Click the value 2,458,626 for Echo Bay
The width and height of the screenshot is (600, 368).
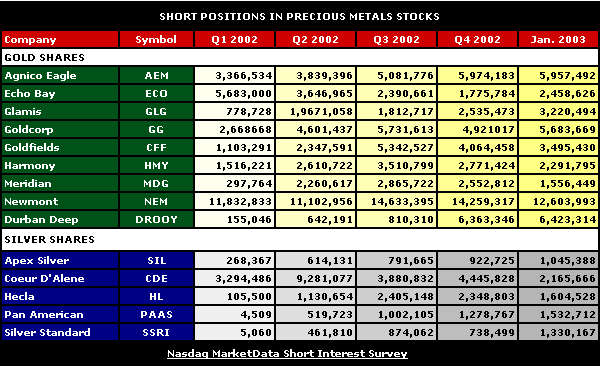click(x=567, y=94)
